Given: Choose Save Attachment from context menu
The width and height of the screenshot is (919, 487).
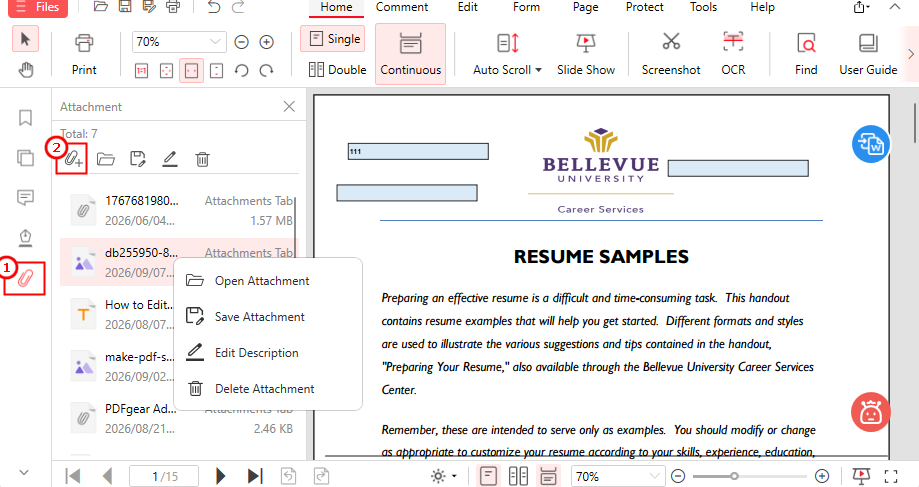Looking at the screenshot, I should [x=268, y=316].
